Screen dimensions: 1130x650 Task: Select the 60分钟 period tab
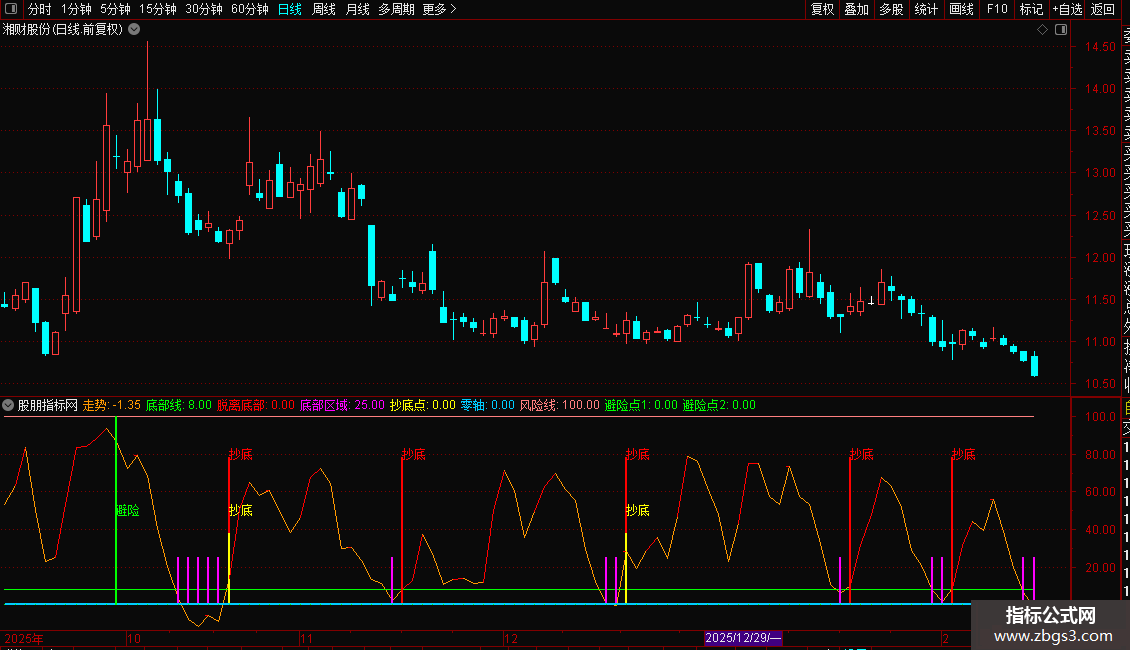tap(250, 9)
